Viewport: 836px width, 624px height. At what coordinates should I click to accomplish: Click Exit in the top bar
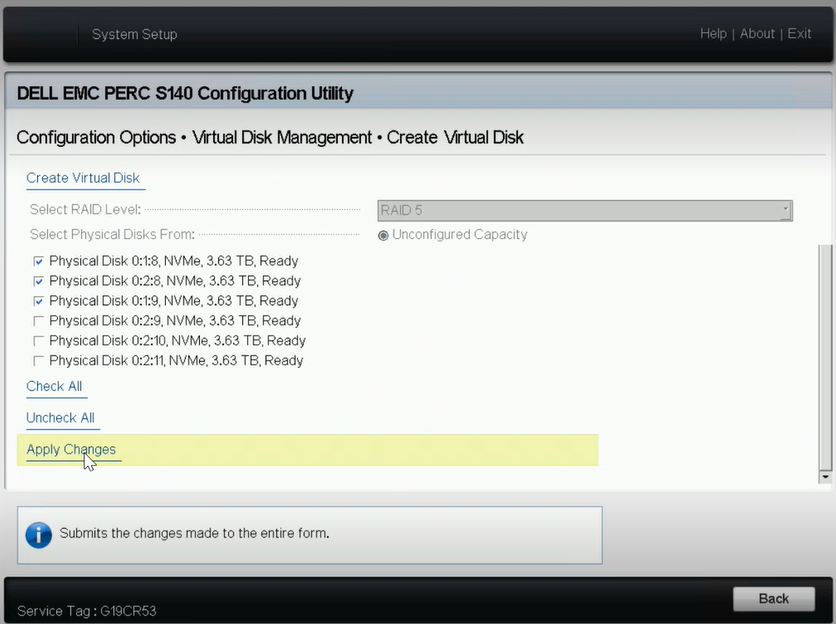tap(799, 34)
